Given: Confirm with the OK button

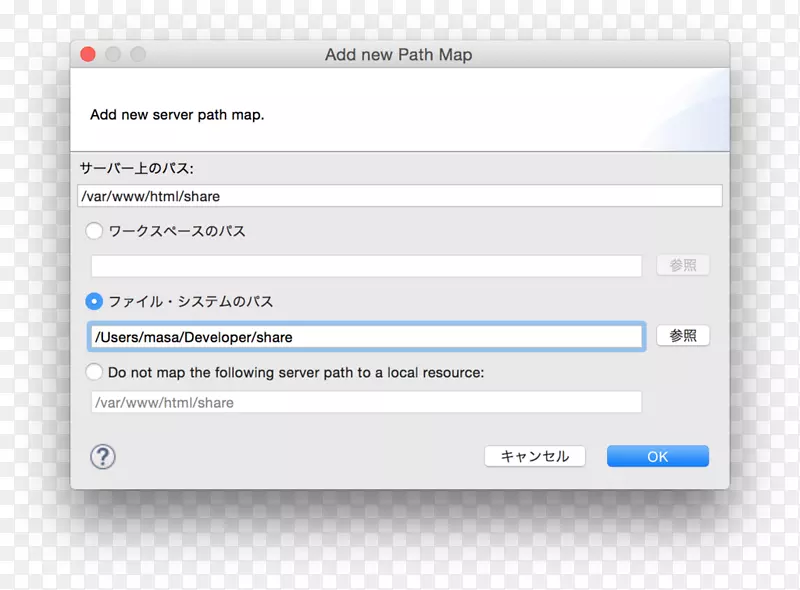Looking at the screenshot, I should point(657,456).
